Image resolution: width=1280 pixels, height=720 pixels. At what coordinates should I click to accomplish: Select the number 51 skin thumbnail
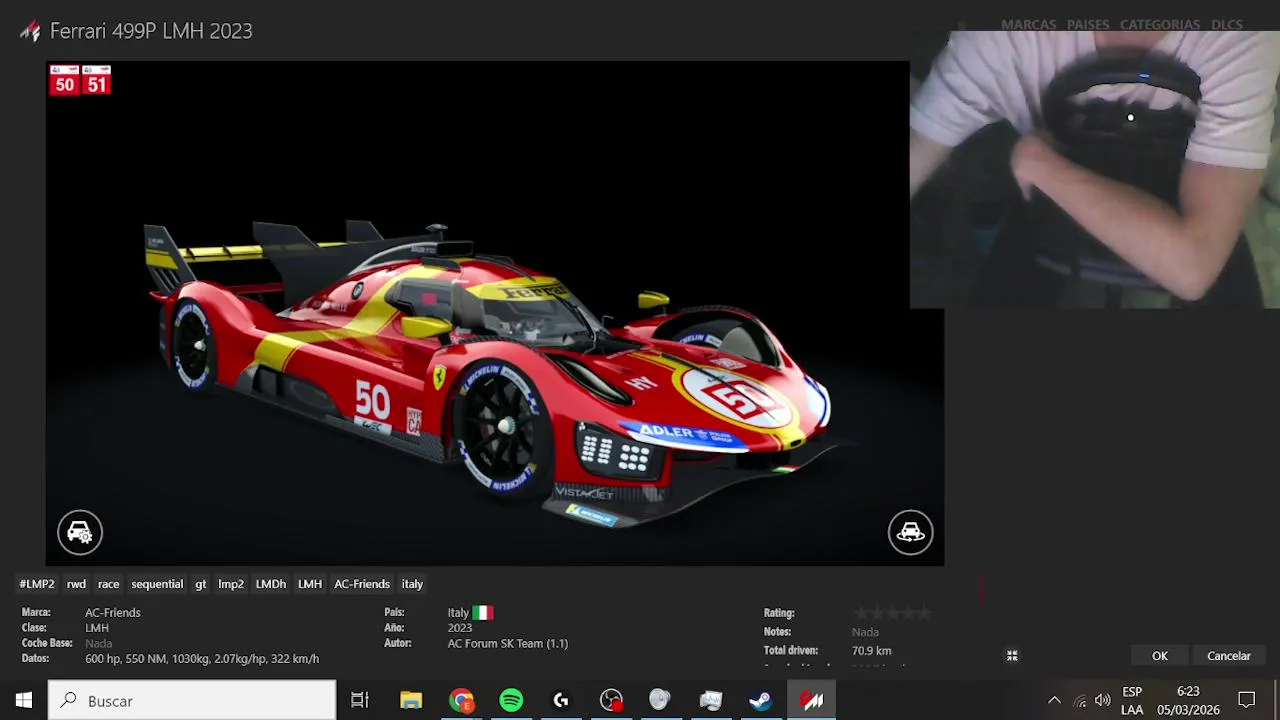point(96,81)
